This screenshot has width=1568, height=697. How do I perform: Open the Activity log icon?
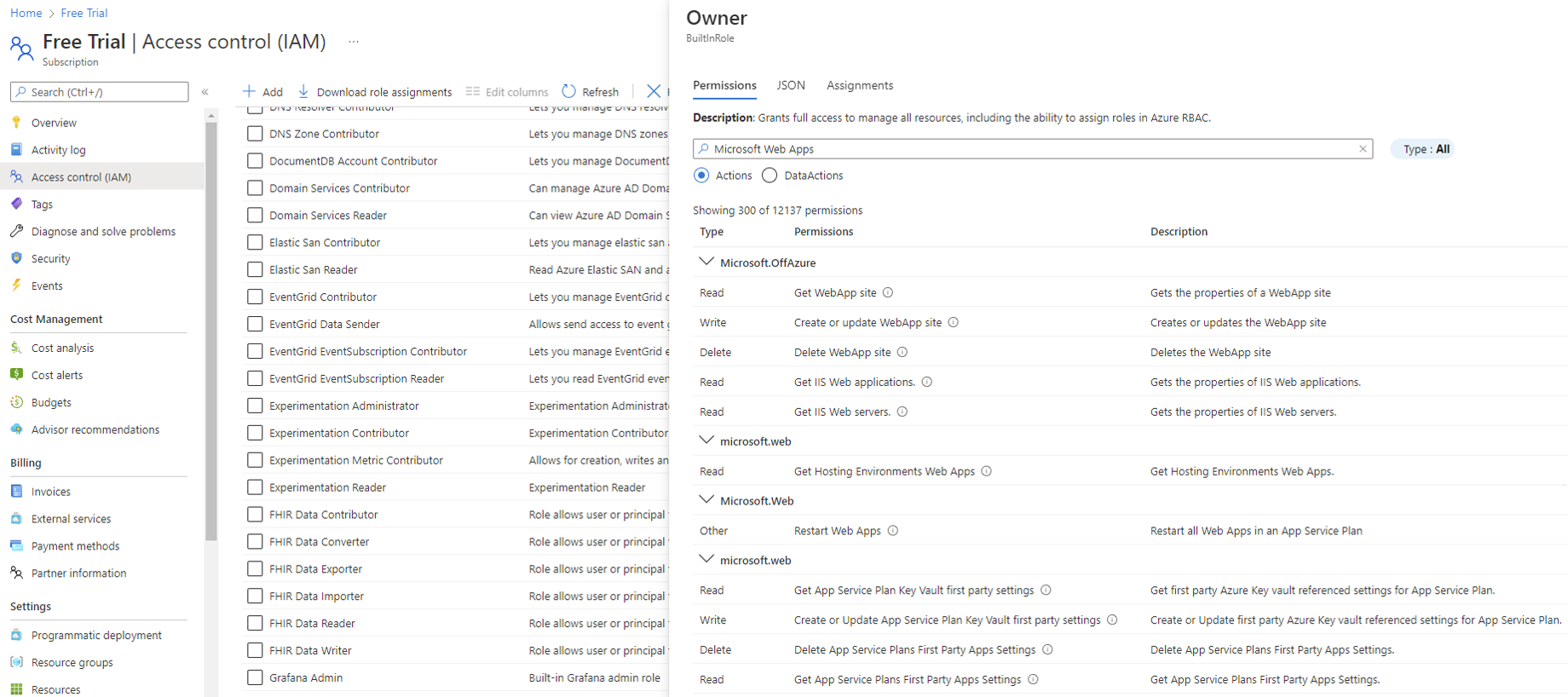(x=16, y=149)
